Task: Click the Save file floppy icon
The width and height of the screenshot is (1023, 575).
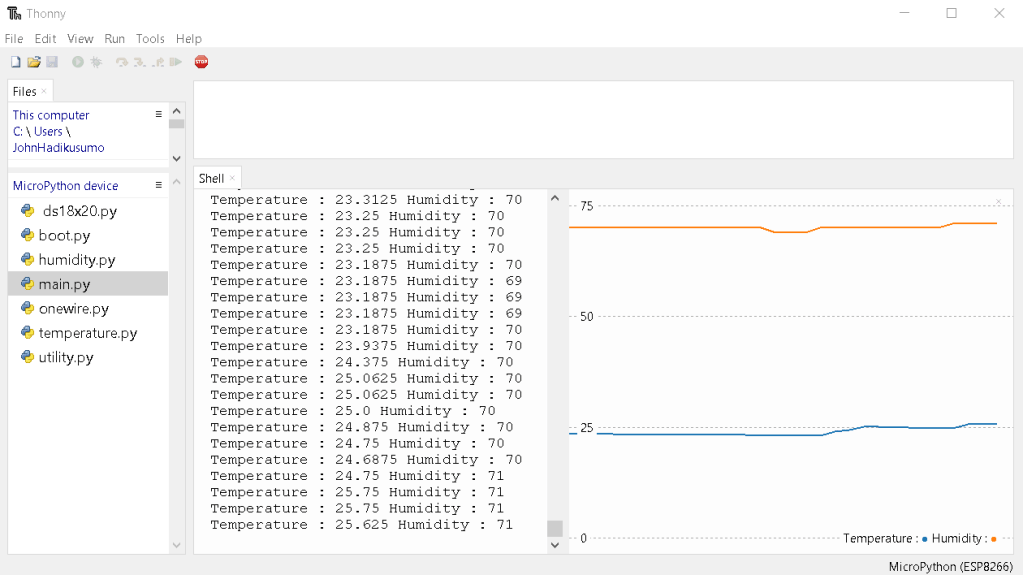Action: 52,62
